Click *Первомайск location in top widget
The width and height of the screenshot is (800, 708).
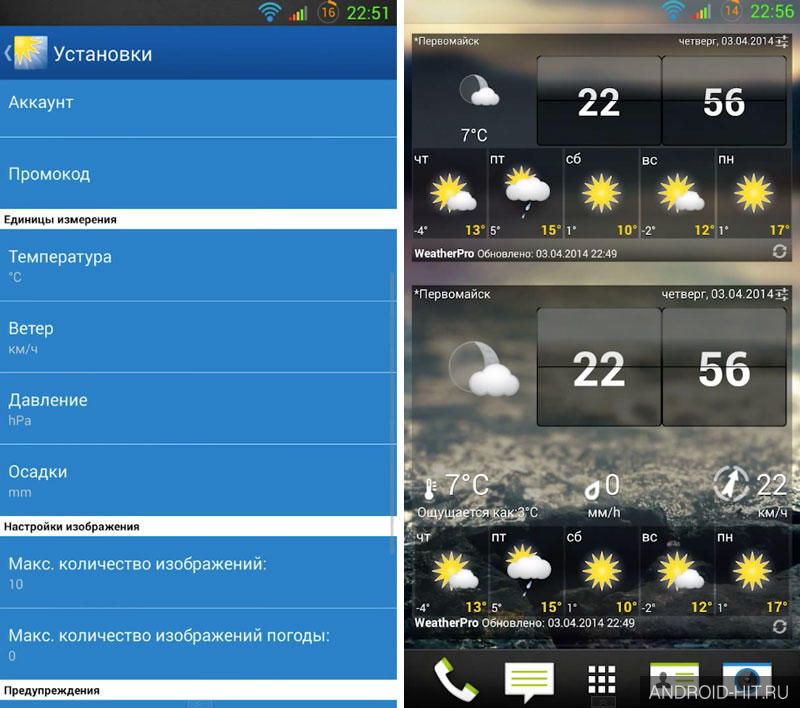pyautogui.click(x=446, y=41)
